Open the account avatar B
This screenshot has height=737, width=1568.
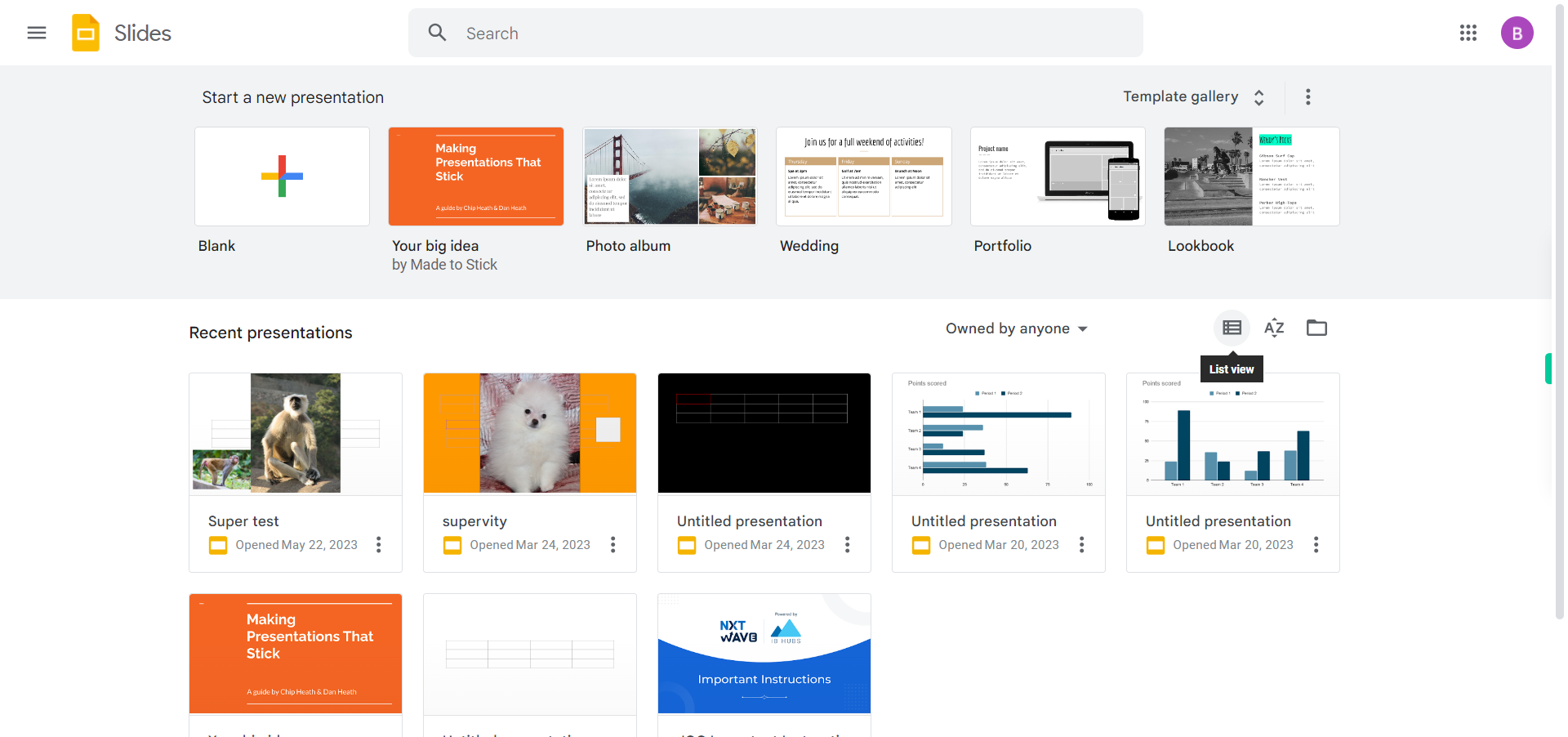(x=1517, y=33)
